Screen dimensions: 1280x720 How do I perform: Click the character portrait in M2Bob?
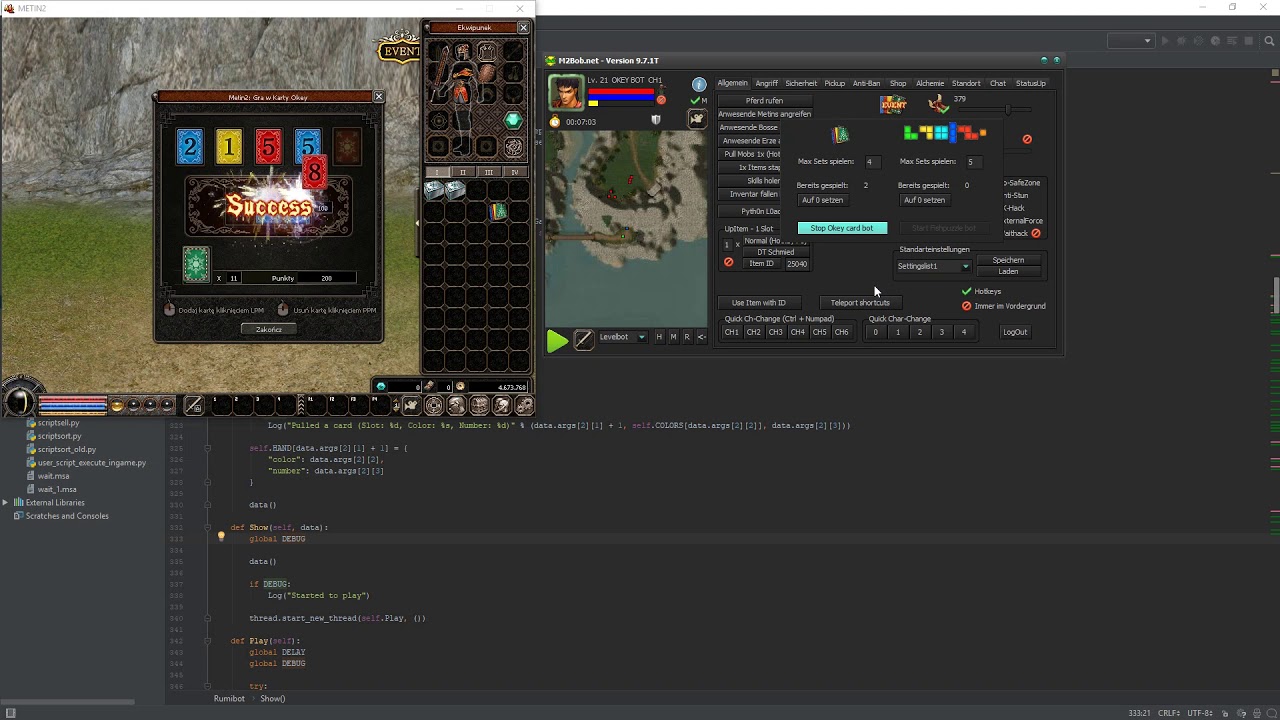[566, 92]
